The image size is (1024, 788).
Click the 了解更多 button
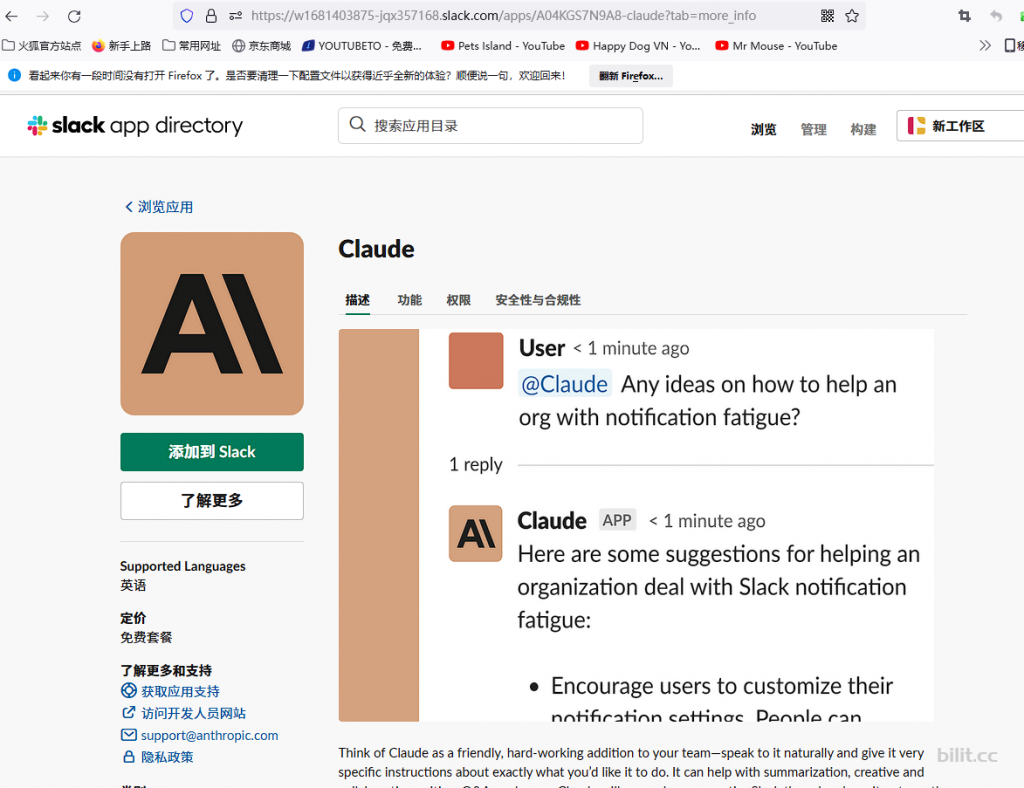point(212,501)
